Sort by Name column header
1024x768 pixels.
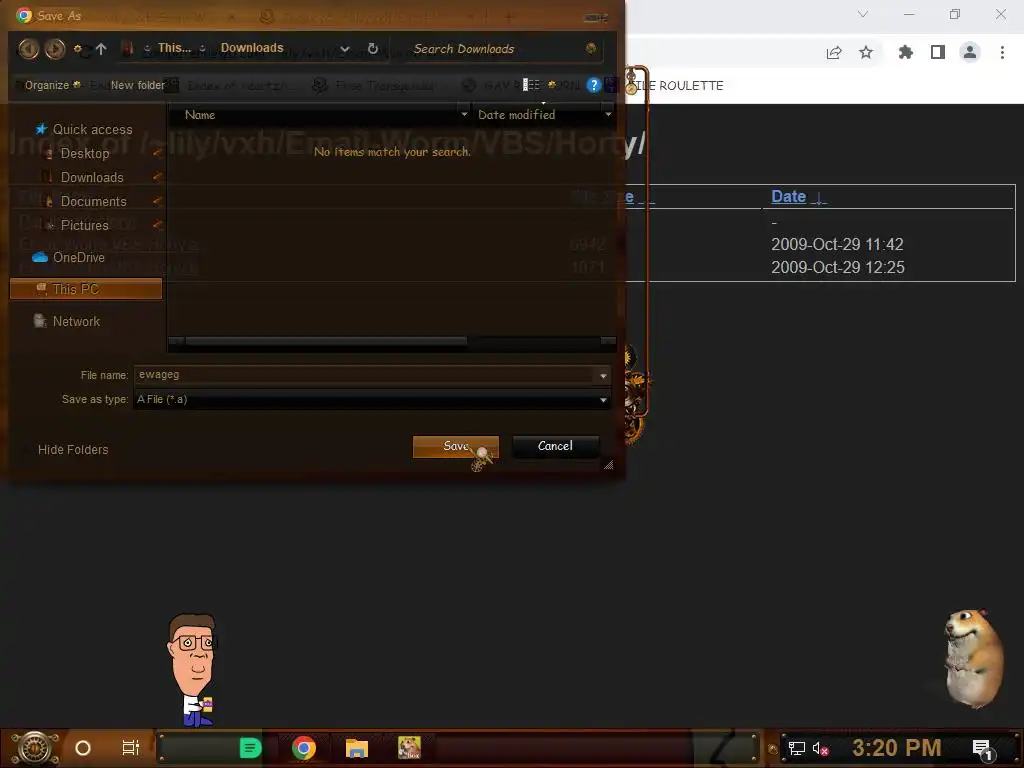pyautogui.click(x=200, y=115)
